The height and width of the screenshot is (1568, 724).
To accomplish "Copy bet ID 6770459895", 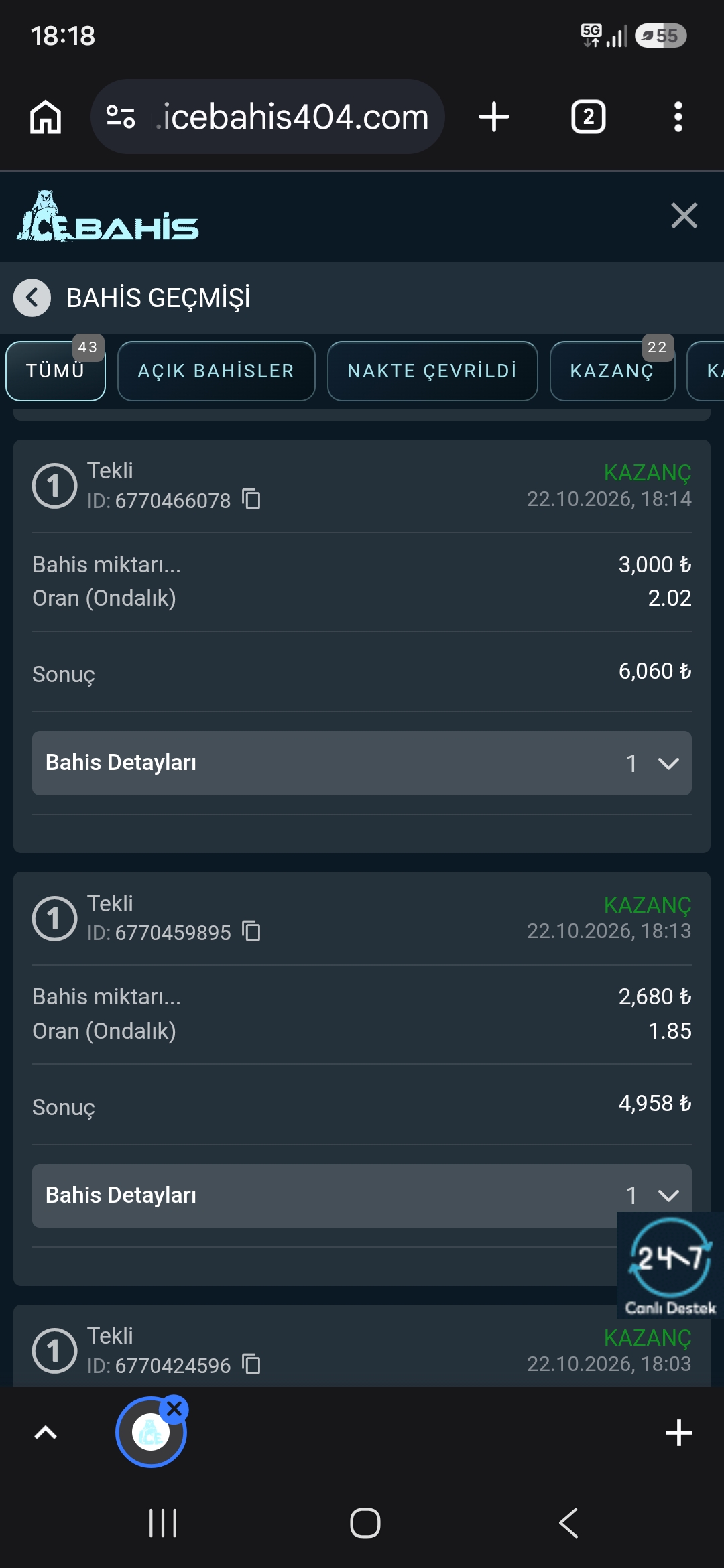I will pos(251,931).
